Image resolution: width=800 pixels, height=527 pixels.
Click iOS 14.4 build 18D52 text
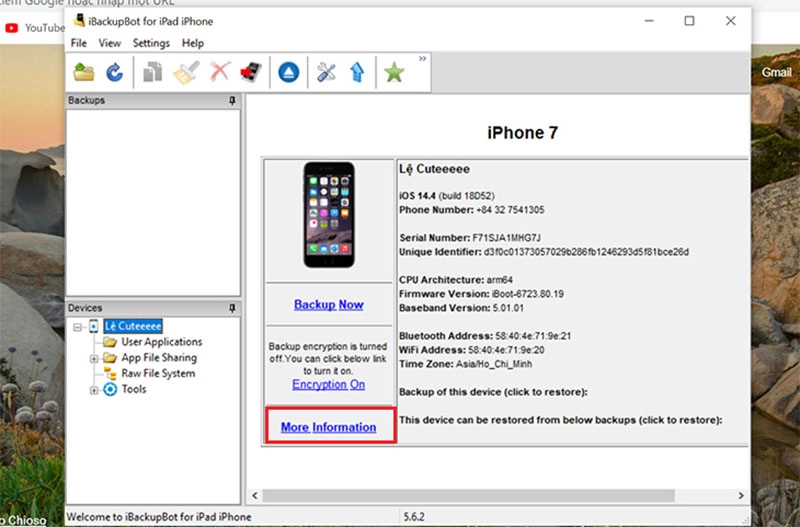[447, 196]
